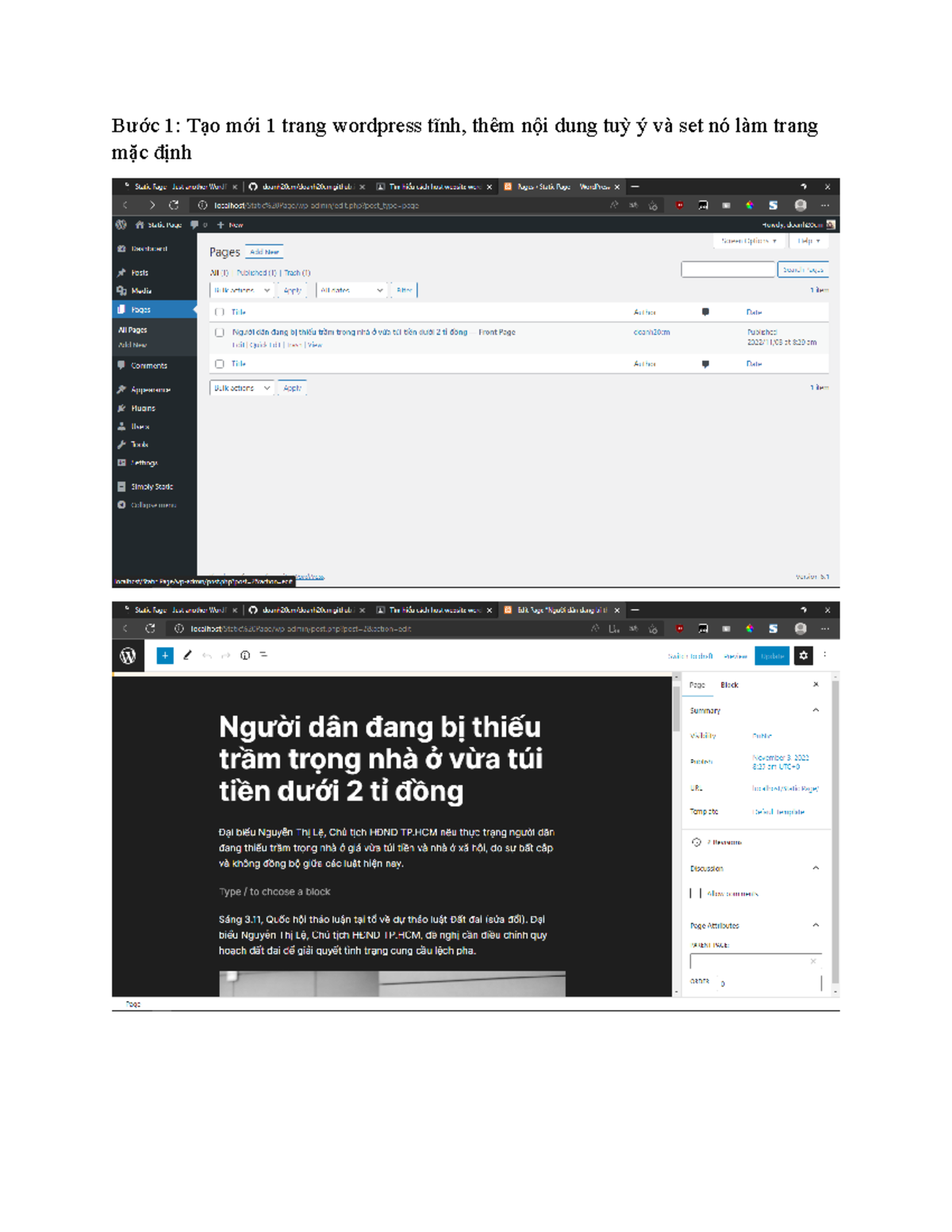Viewport: 952px width, 1232px height.
Task: Click the search pages input field
Action: click(x=727, y=271)
